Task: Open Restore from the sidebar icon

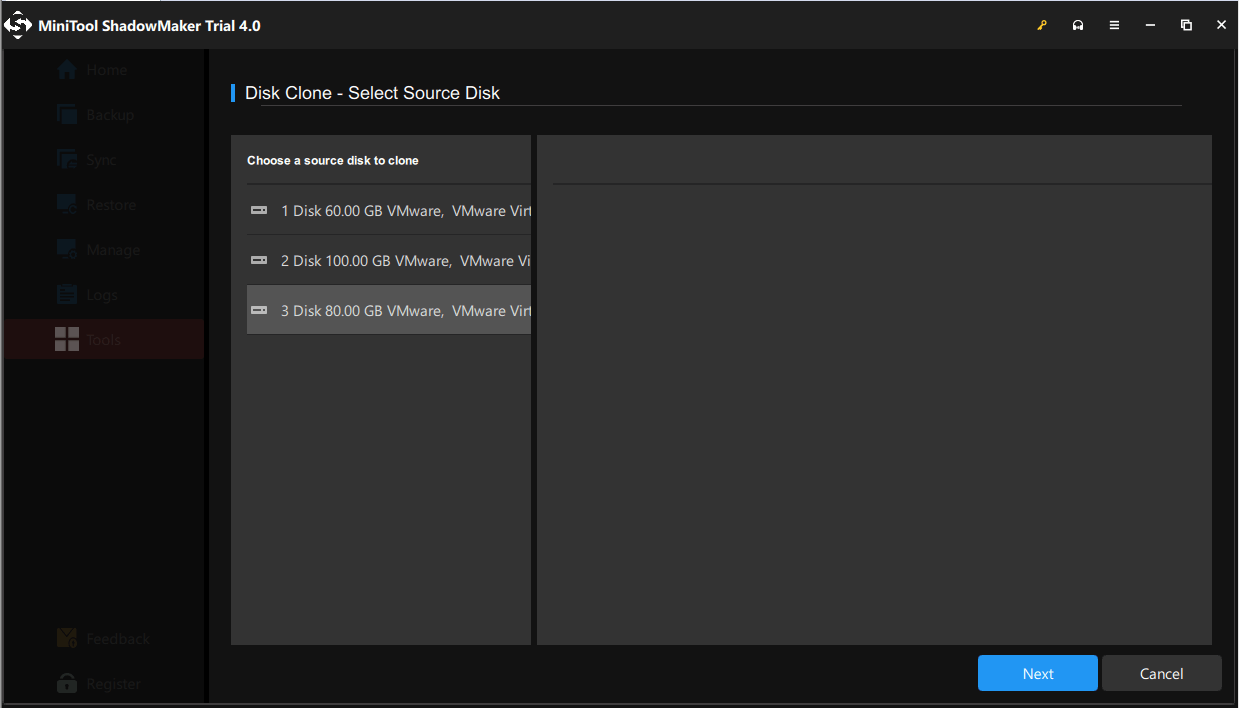Action: tap(68, 204)
